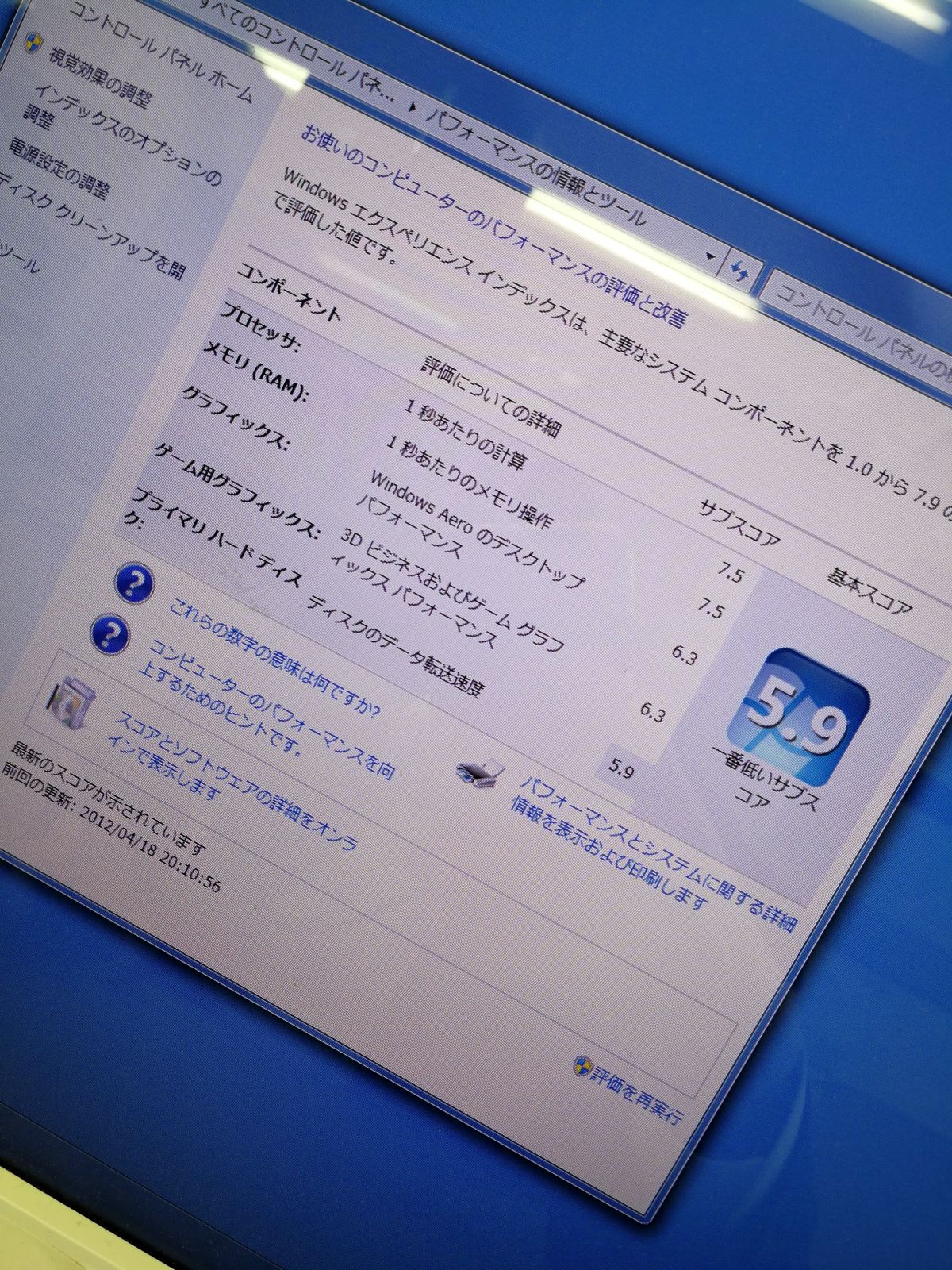The height and width of the screenshot is (1270, 952).
Task: Click the お使いのコンピューターのパフォーマンスの評価と改善 heading
Action: pos(493,225)
